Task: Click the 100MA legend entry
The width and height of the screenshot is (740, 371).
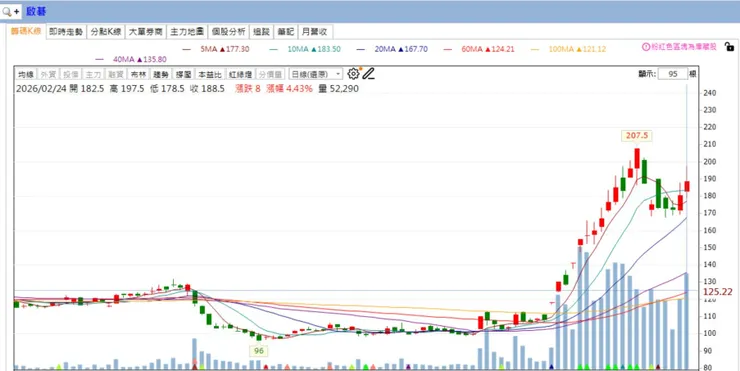Action: 568,49
